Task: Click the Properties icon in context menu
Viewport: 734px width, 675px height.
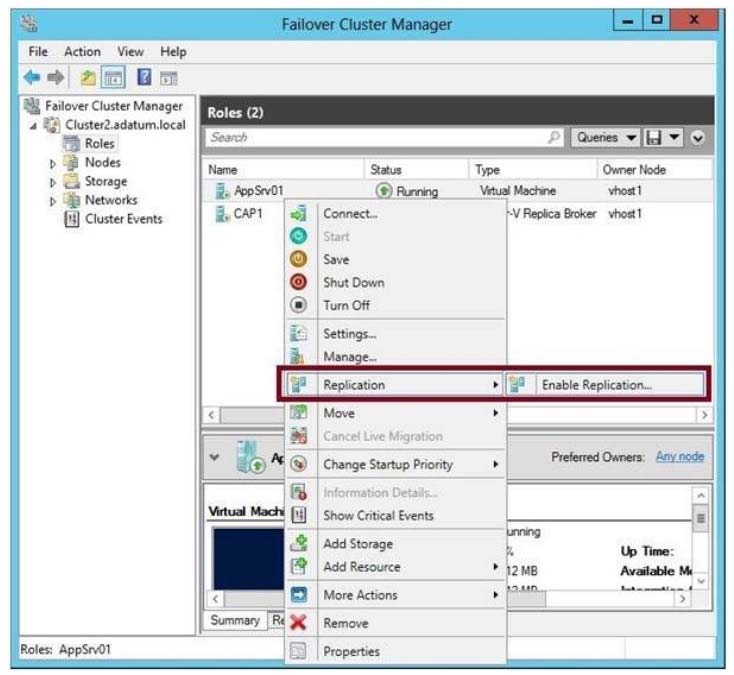Action: (298, 651)
